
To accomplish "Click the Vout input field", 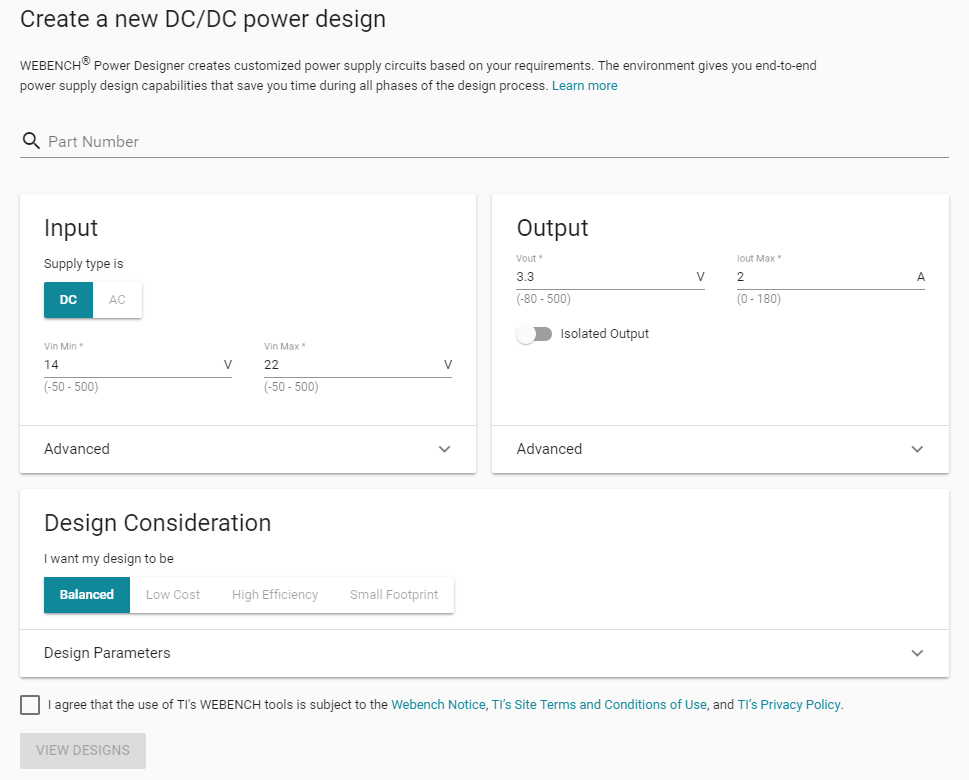I will tap(600, 277).
